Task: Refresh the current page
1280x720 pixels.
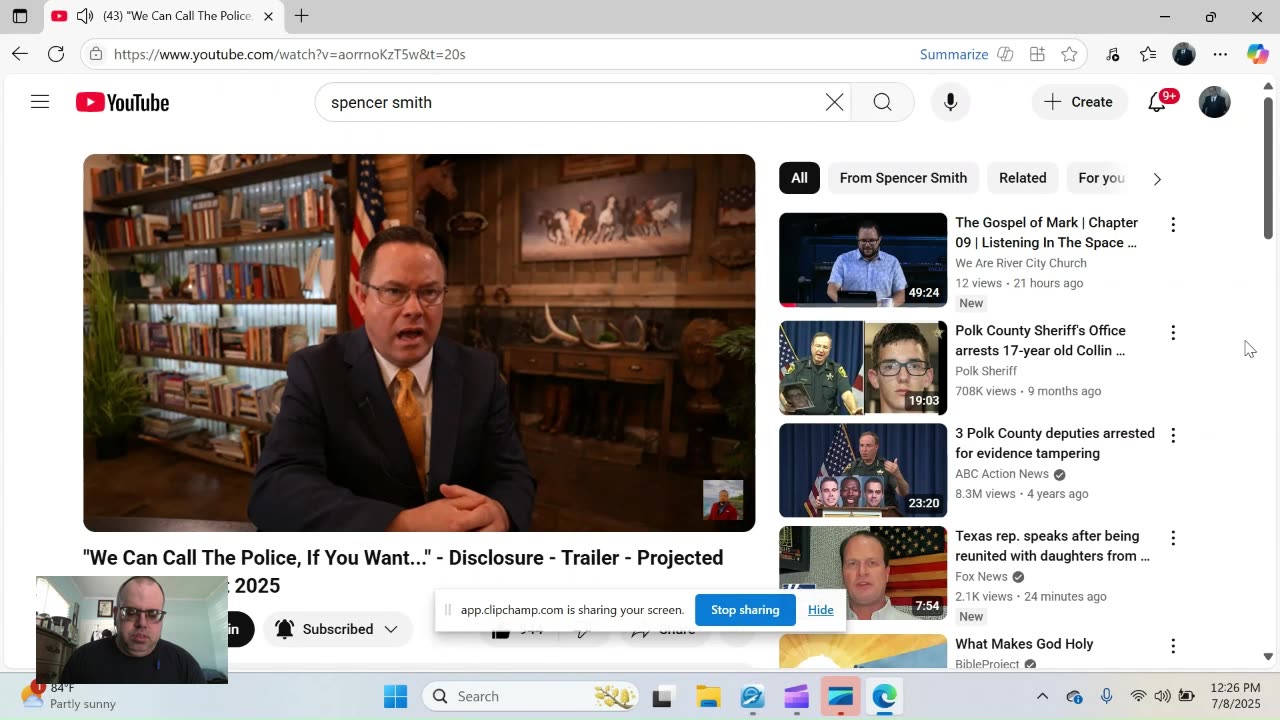Action: [x=56, y=54]
